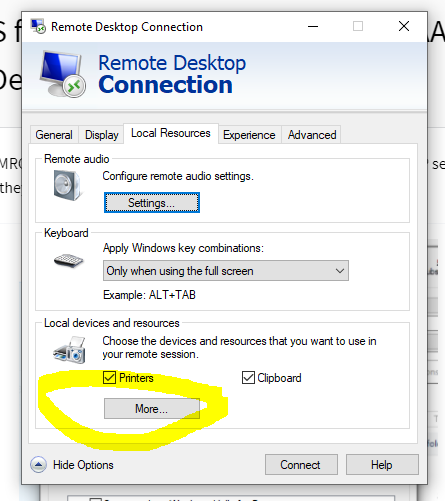The height and width of the screenshot is (501, 445).
Task: Click the printer and camera devices icon
Action: pyautogui.click(x=69, y=350)
